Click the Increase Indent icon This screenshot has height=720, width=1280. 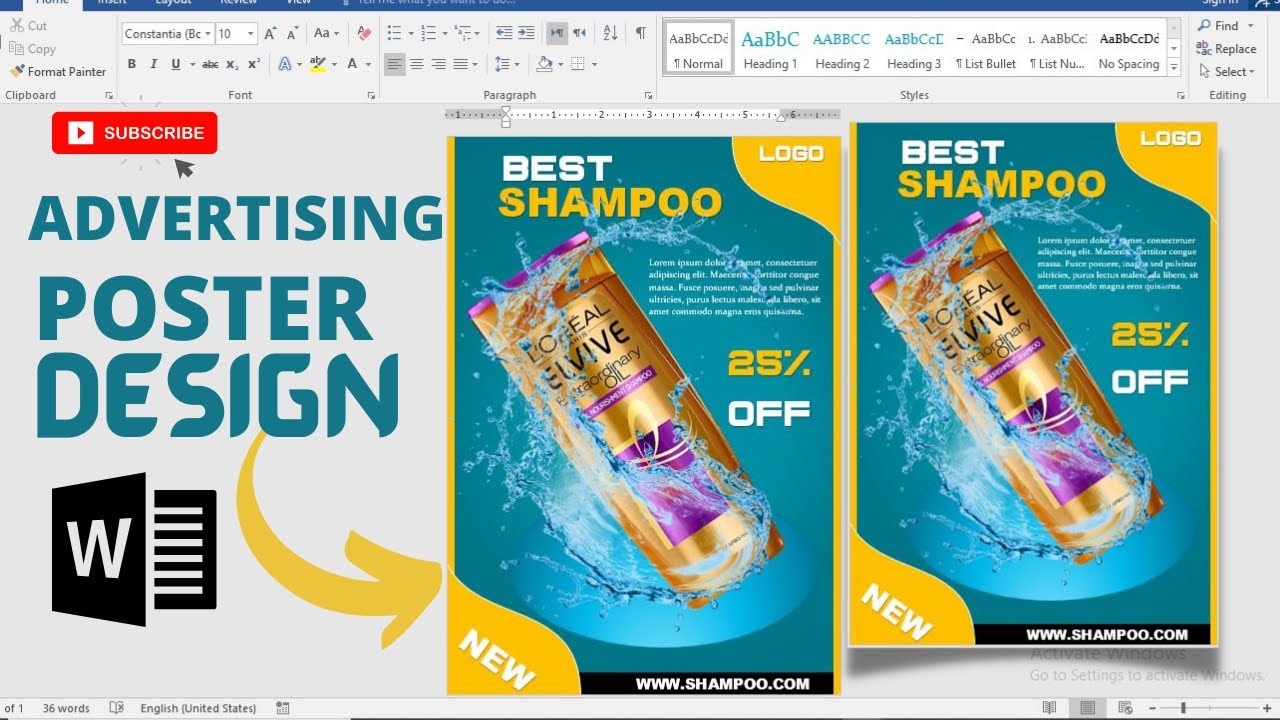[527, 33]
